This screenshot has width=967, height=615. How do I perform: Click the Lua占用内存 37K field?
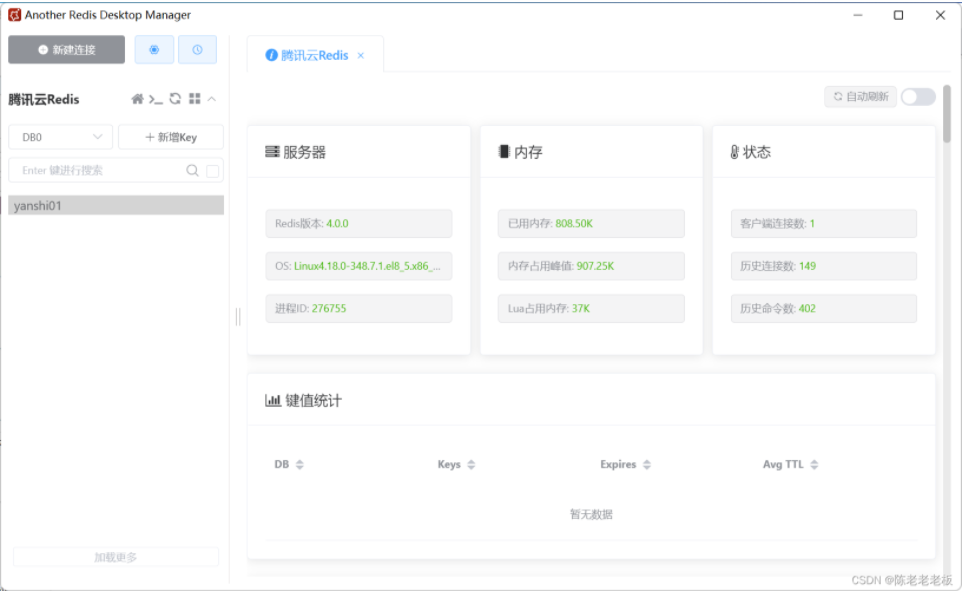(591, 308)
